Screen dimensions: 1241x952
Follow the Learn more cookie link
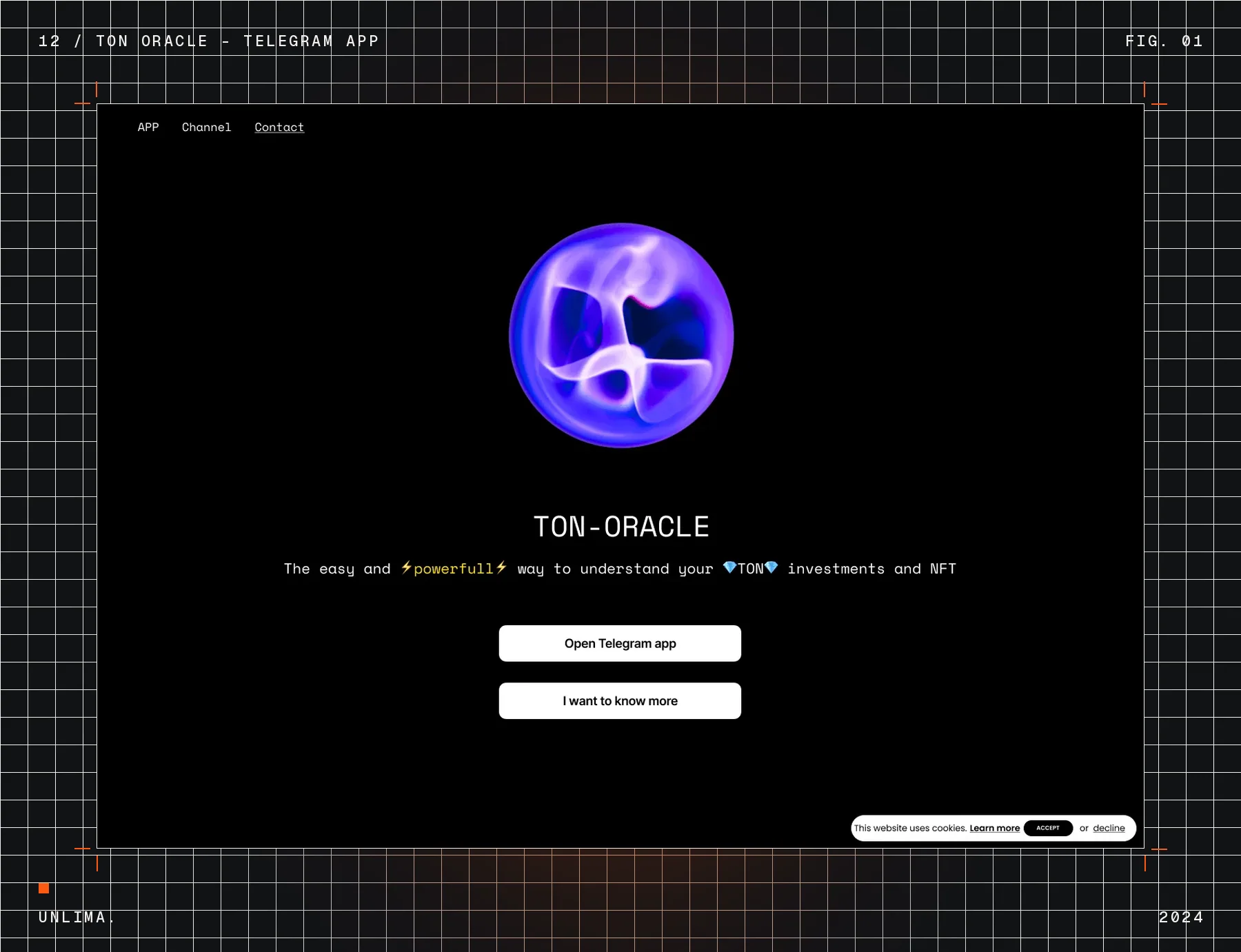click(x=995, y=828)
